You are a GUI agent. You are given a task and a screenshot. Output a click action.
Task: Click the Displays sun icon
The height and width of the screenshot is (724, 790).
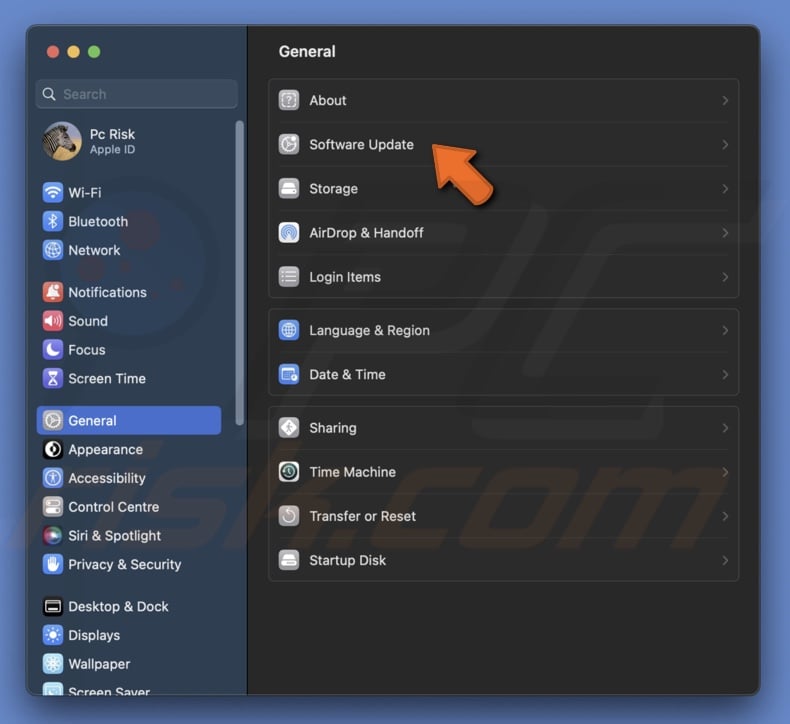pyautogui.click(x=53, y=635)
